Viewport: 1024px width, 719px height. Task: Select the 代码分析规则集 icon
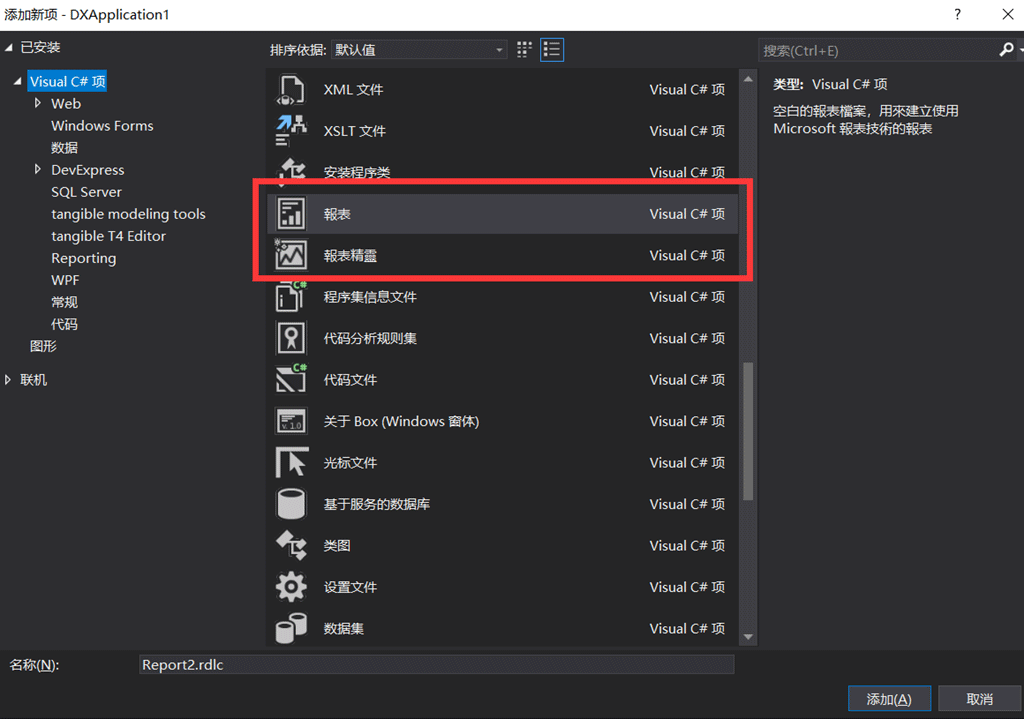click(291, 338)
